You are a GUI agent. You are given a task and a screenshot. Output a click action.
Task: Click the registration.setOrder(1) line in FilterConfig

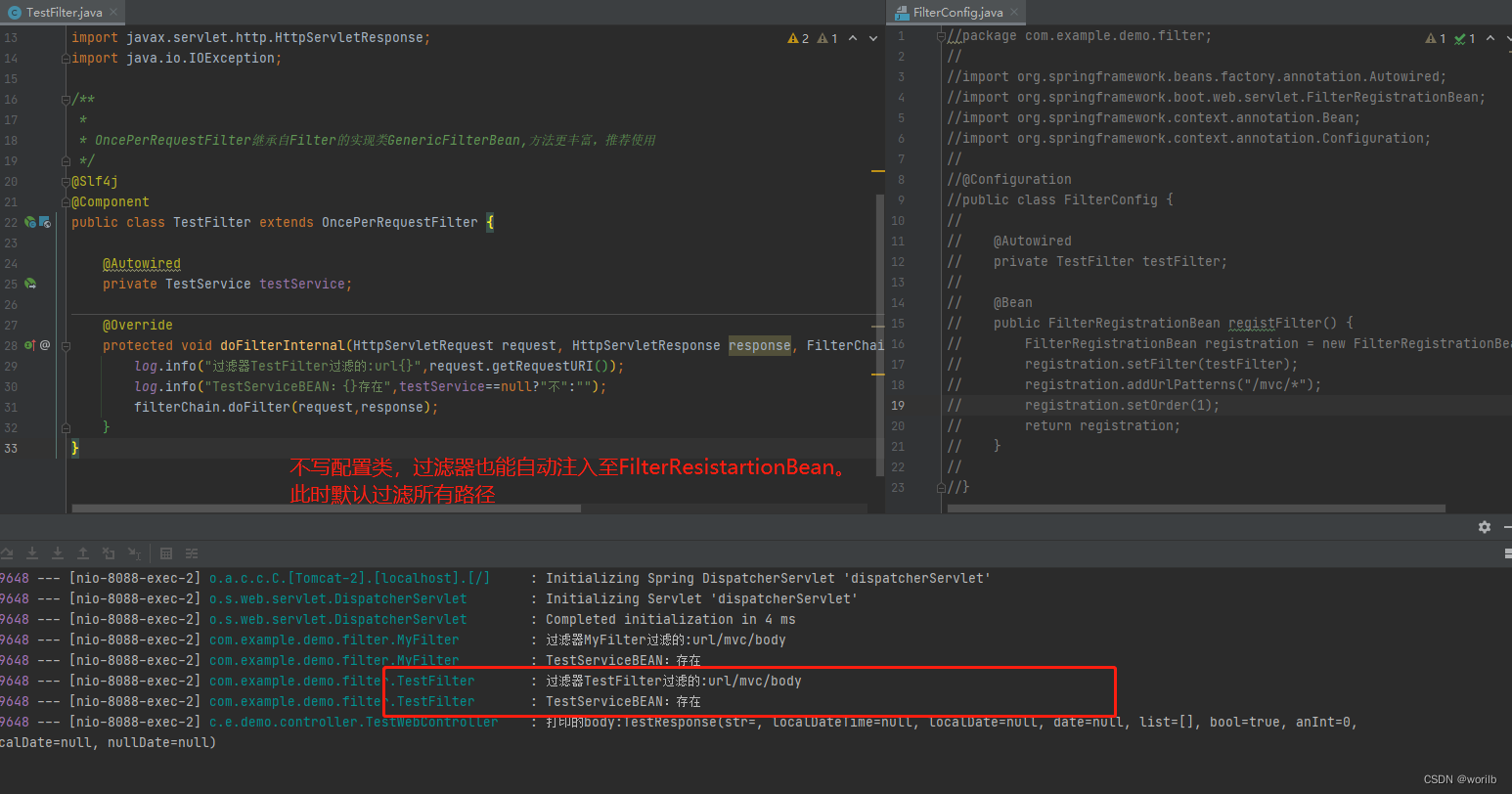click(1123, 406)
